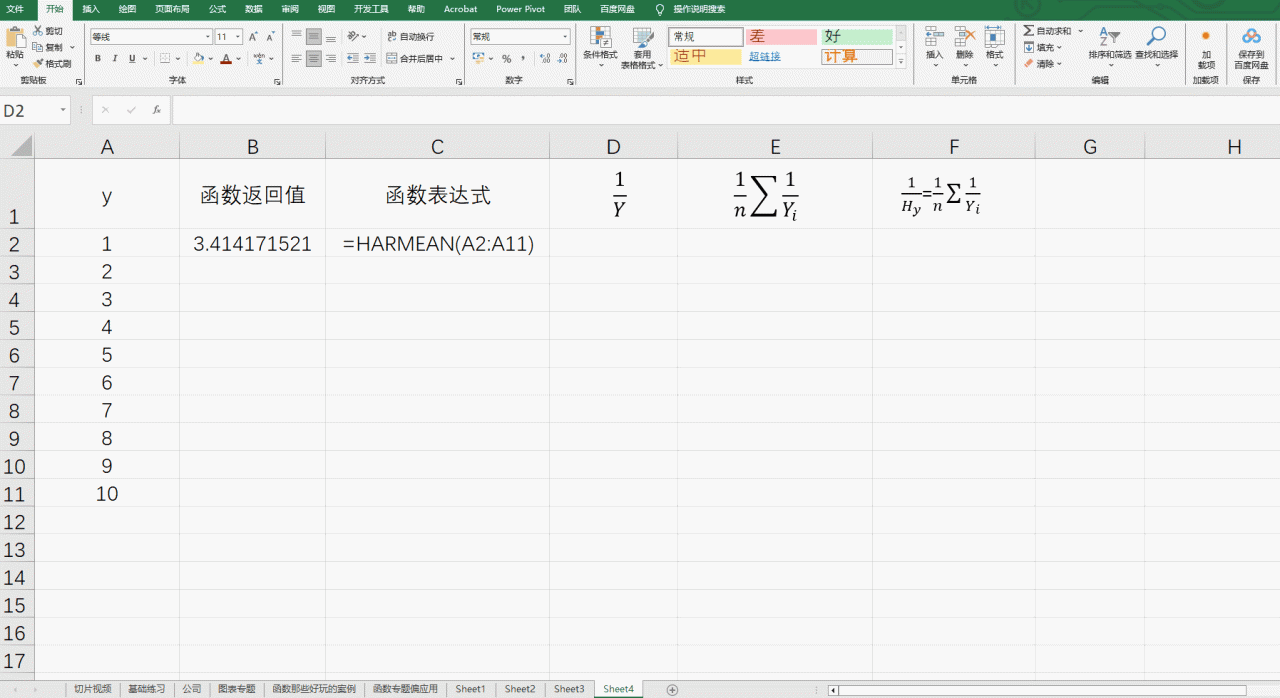Cut selection with the 剪切 scissors icon
The image size is (1280, 698).
[37, 32]
